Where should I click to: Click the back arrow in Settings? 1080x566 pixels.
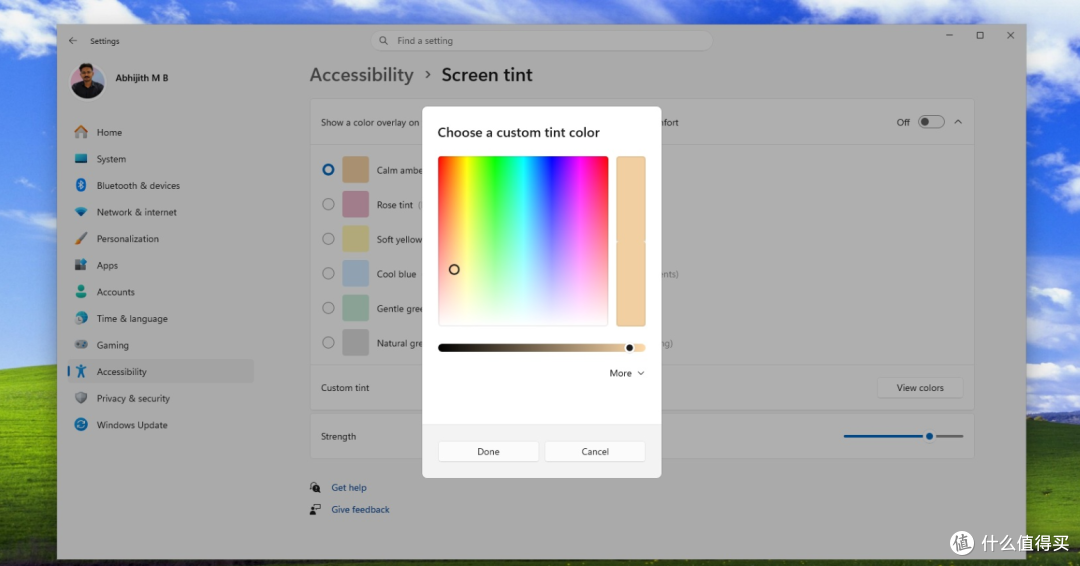coord(73,41)
